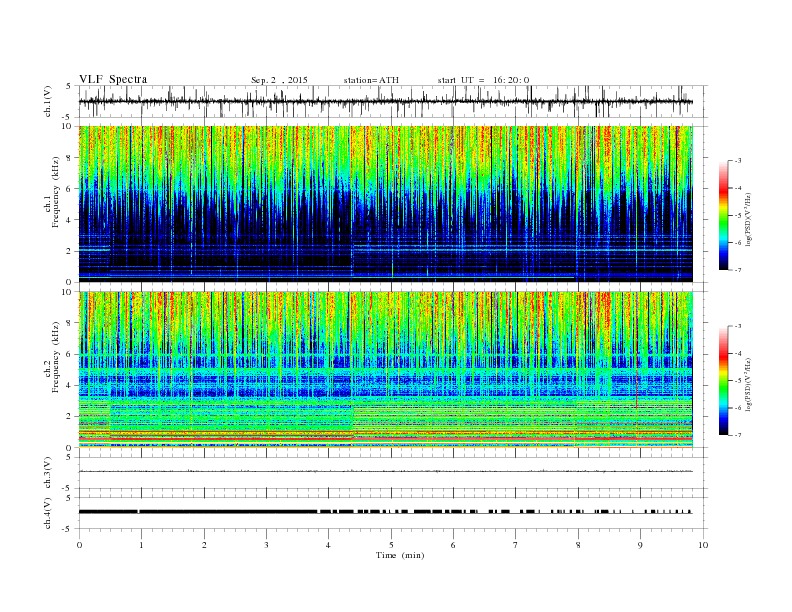
Task: Click the "1" tick on the time axis
Action: (x=141, y=545)
